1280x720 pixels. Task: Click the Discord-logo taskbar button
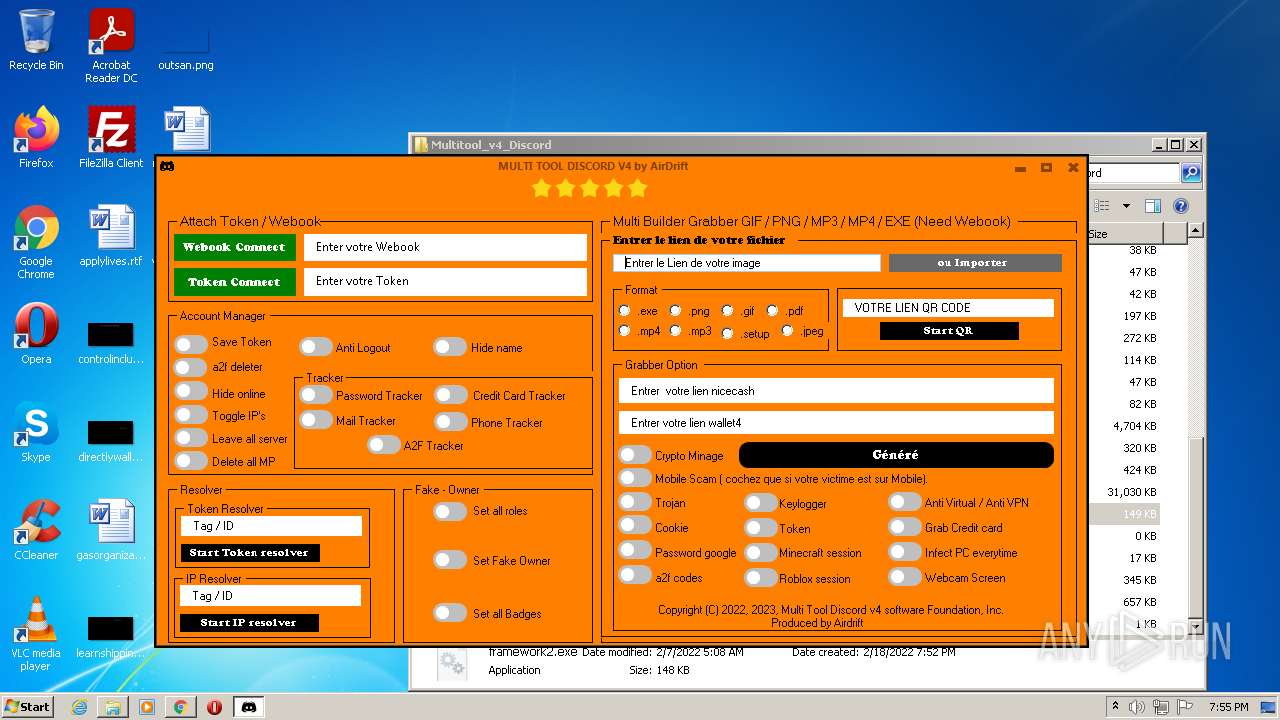[x=249, y=707]
